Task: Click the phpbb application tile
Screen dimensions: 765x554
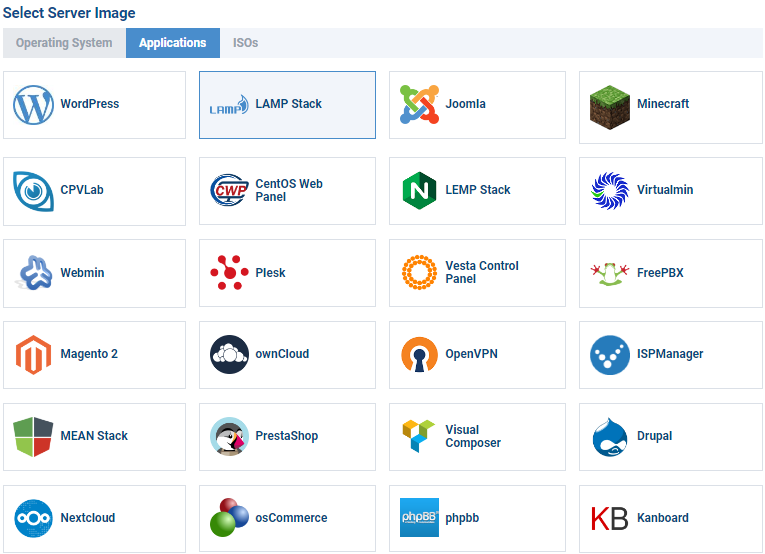Action: [x=477, y=518]
